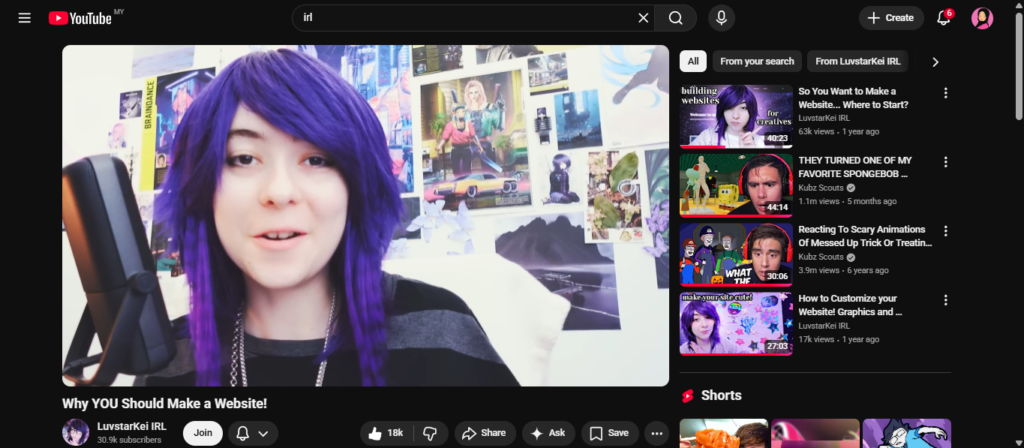
Task: Open account avatar menu
Action: pyautogui.click(x=982, y=18)
